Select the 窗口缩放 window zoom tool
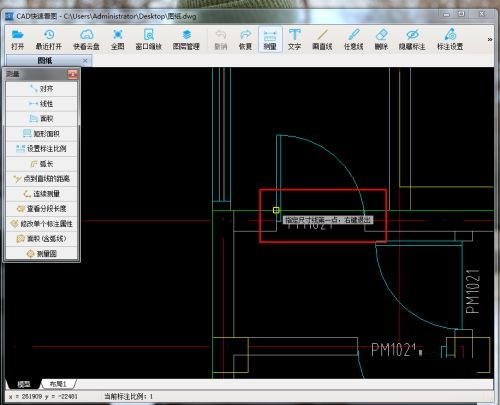This screenshot has width=500, height=405. pos(148,39)
